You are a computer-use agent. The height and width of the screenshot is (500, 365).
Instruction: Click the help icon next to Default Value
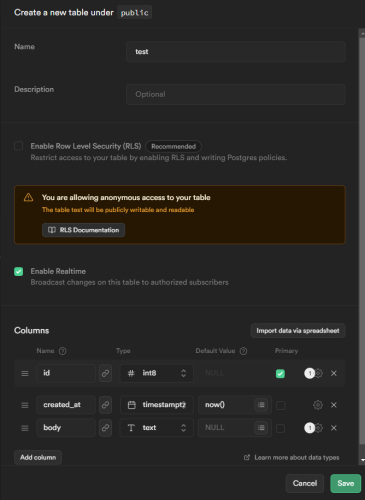click(x=244, y=351)
